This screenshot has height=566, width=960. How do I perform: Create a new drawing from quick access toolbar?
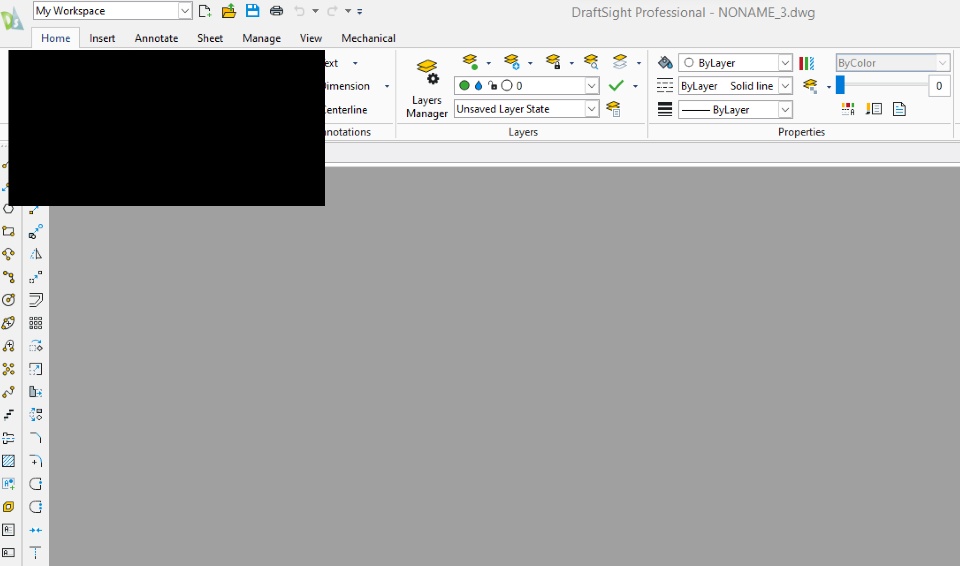205,10
